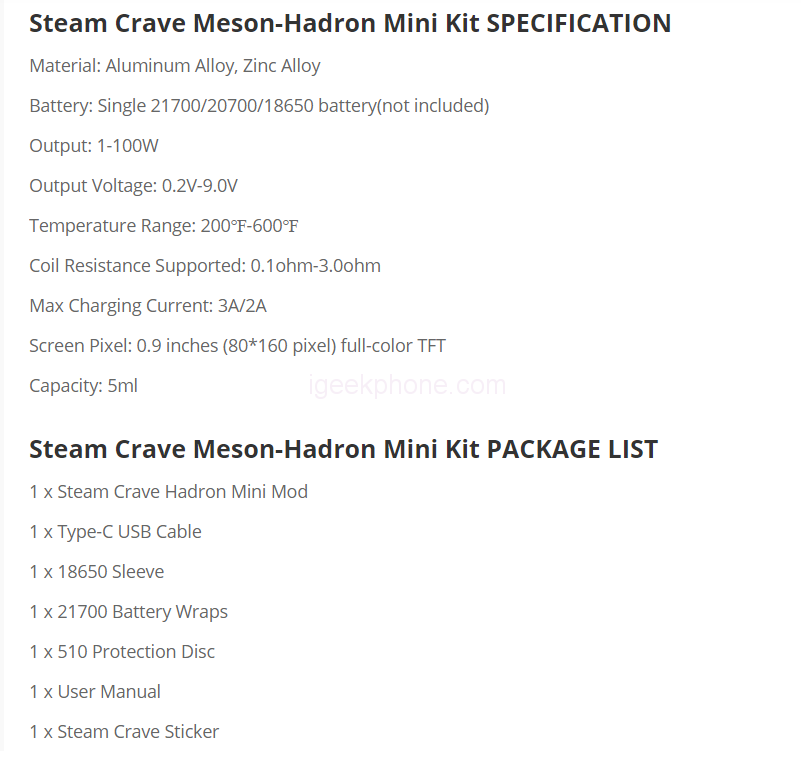This screenshot has height=757, width=801.
Task: Click the Temperature Range 200℉-600℉ line
Action: [164, 226]
